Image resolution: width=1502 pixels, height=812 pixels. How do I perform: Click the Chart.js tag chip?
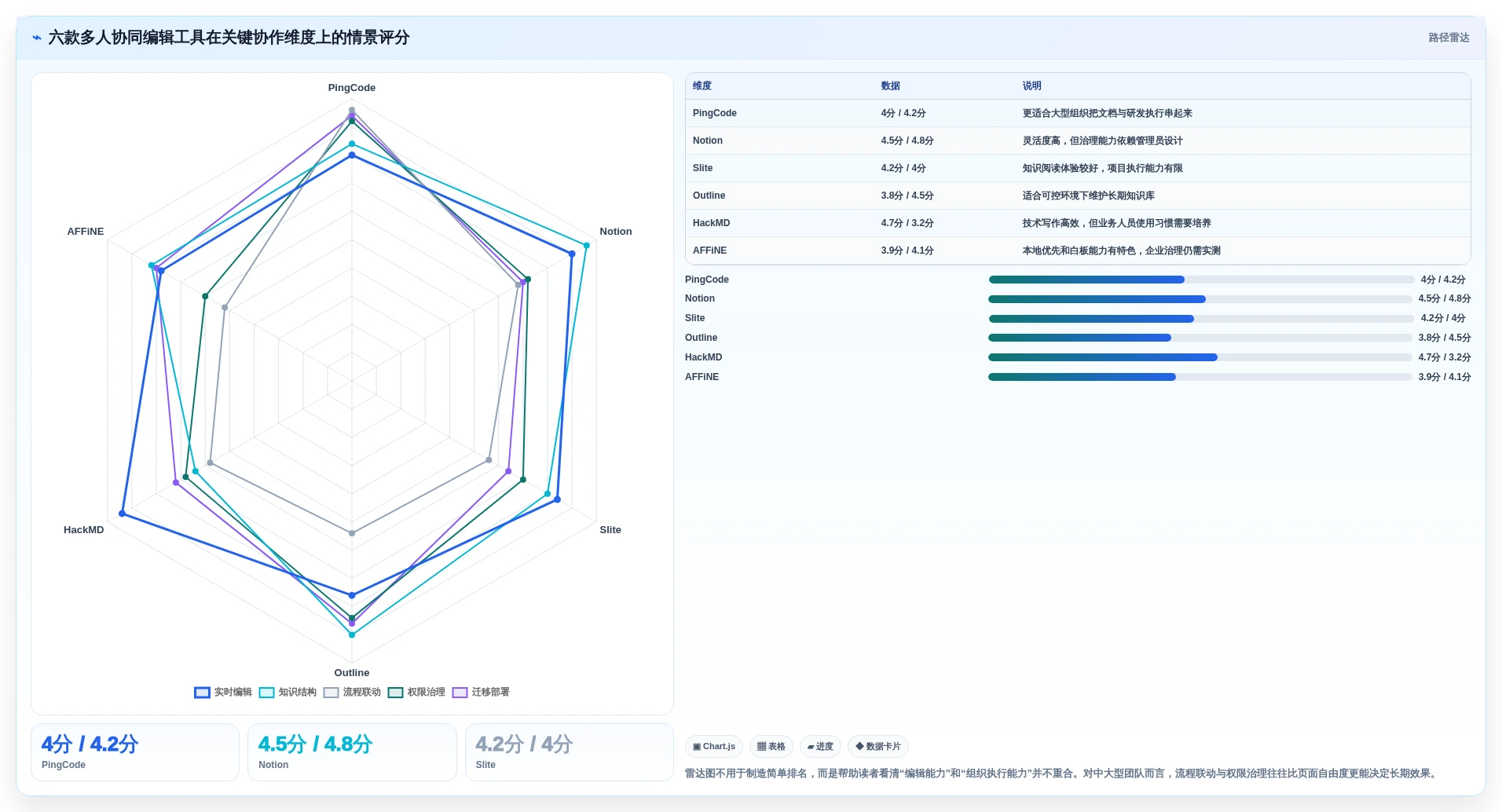[714, 746]
